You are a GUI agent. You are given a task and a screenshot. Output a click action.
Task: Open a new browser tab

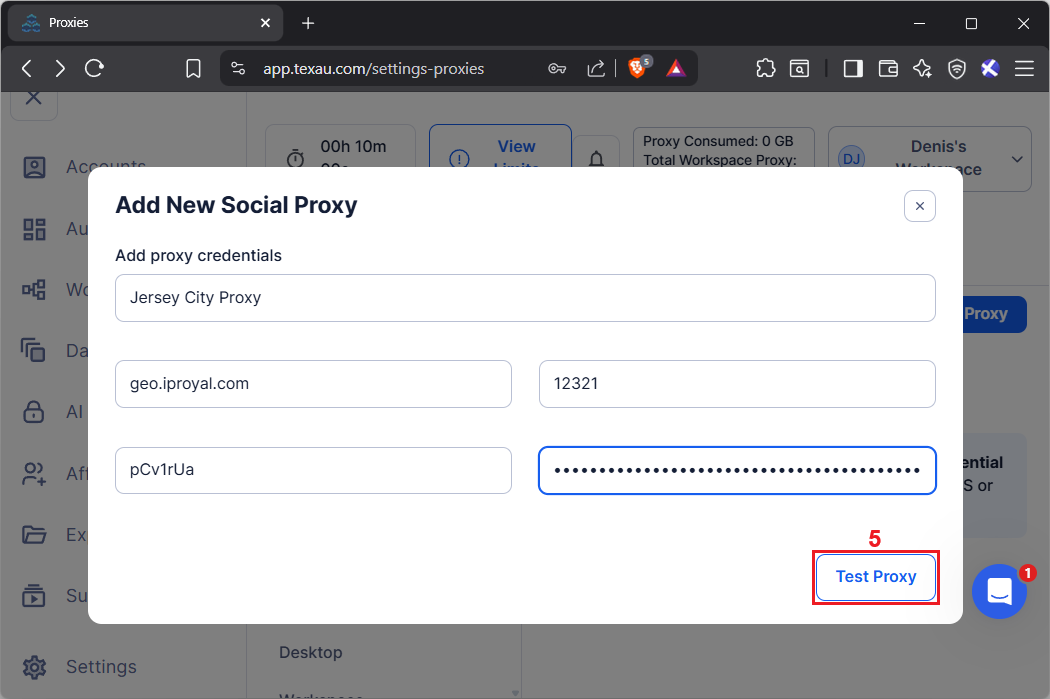[308, 23]
